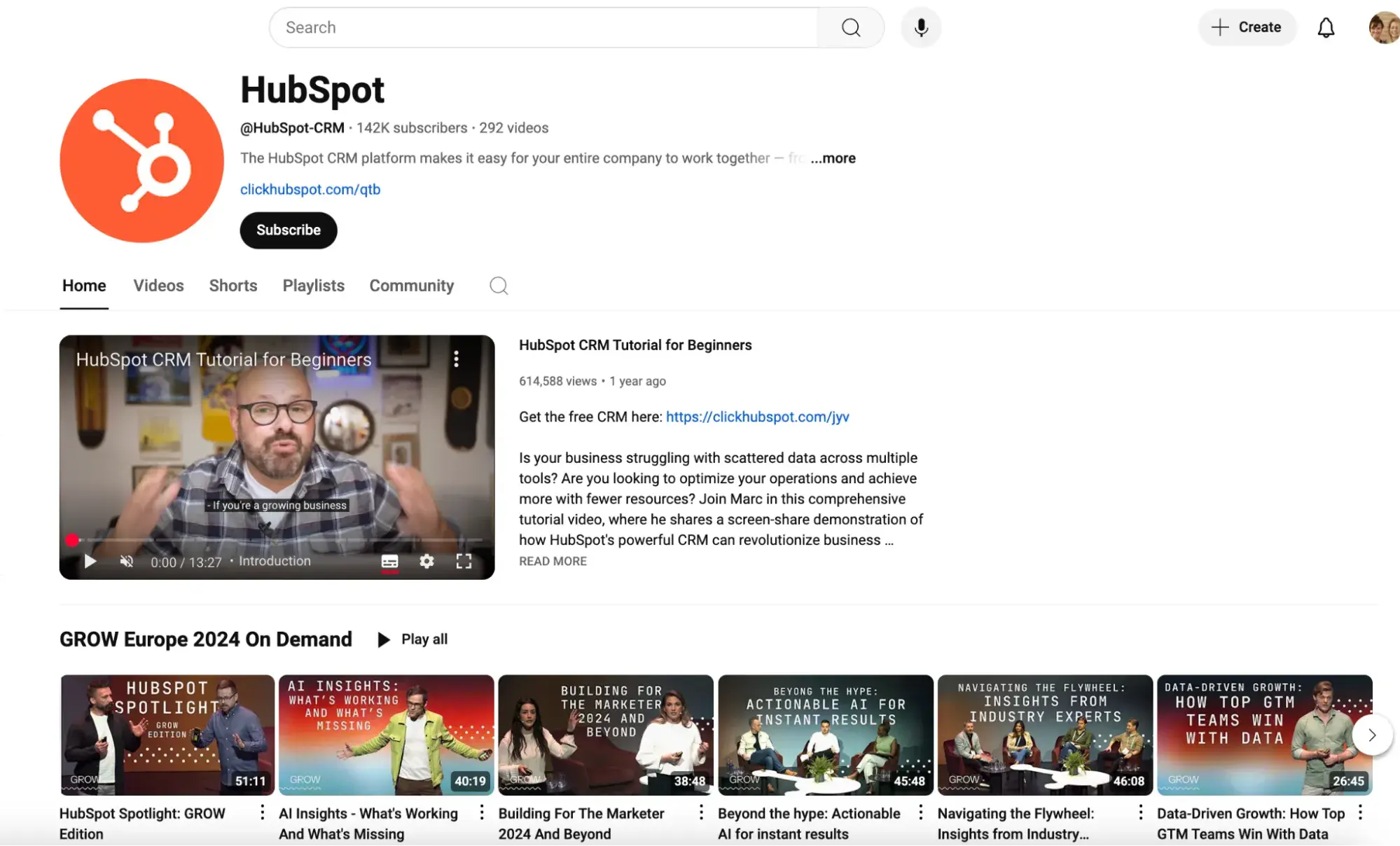Click the video settings gear icon
The height and width of the screenshot is (846, 1400).
pyautogui.click(x=425, y=561)
